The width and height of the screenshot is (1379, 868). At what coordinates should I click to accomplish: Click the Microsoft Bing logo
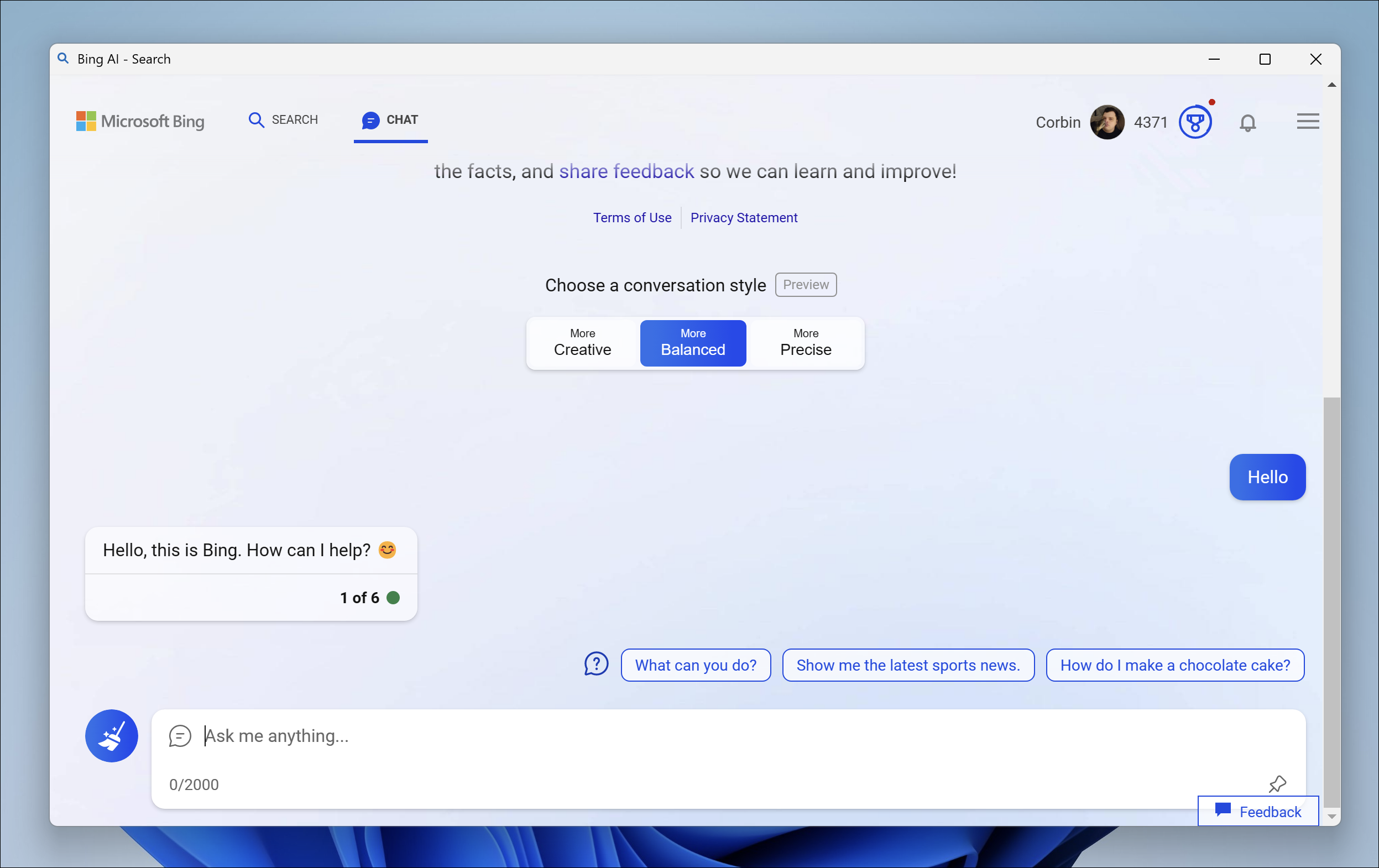(140, 121)
